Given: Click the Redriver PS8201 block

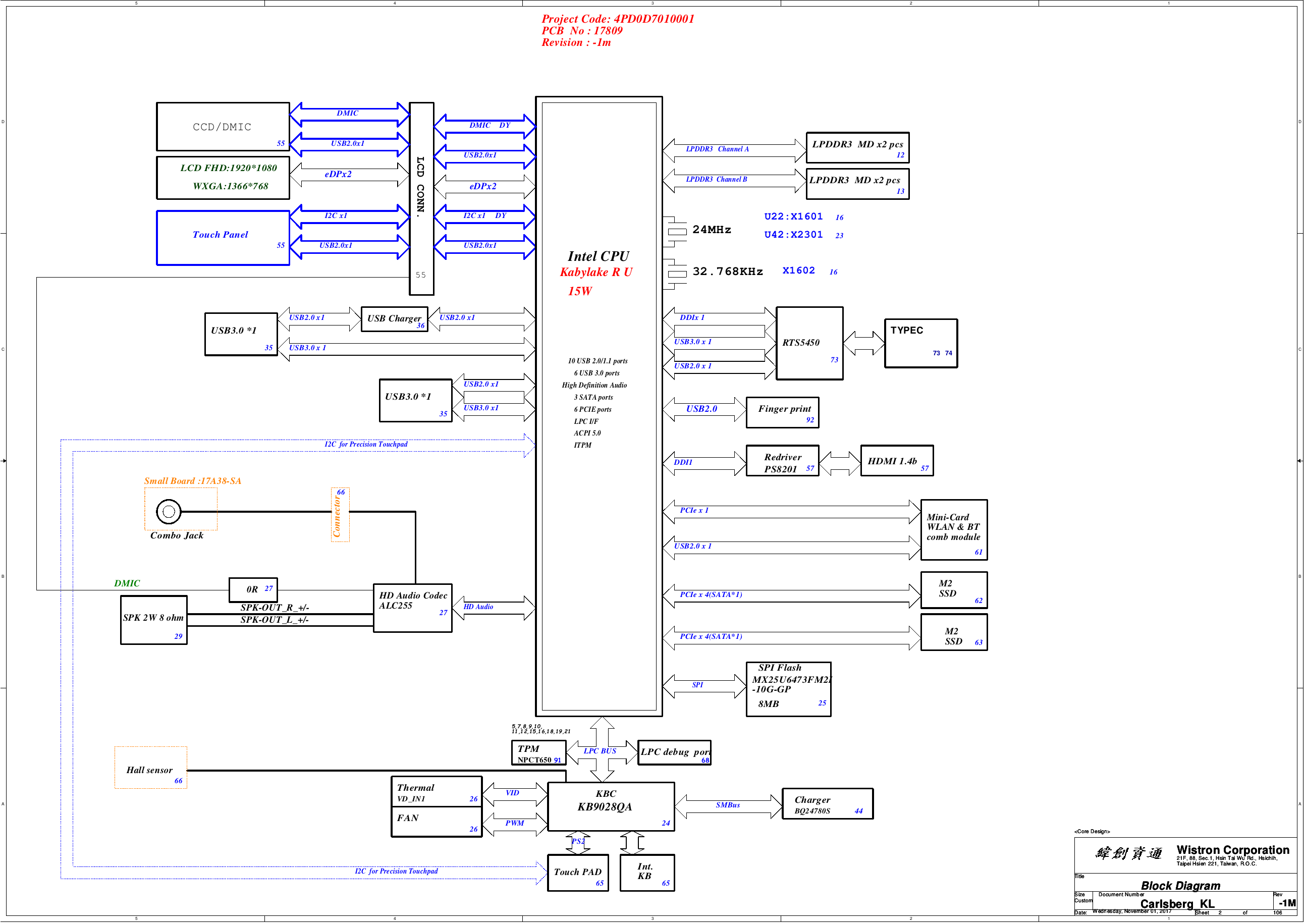Looking at the screenshot, I should point(782,460).
